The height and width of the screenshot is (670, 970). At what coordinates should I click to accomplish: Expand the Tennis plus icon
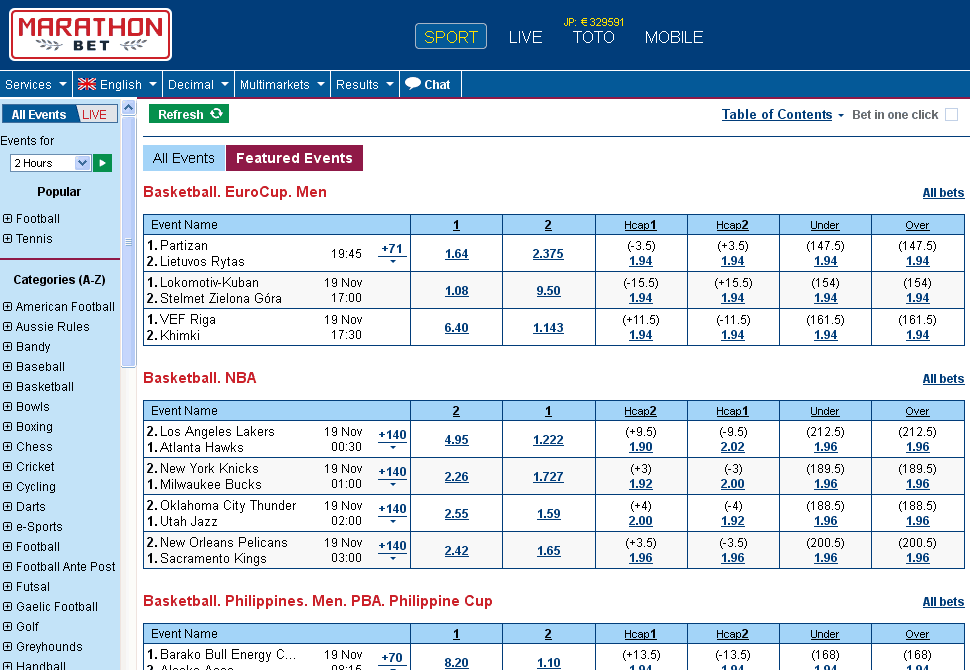pos(7,238)
